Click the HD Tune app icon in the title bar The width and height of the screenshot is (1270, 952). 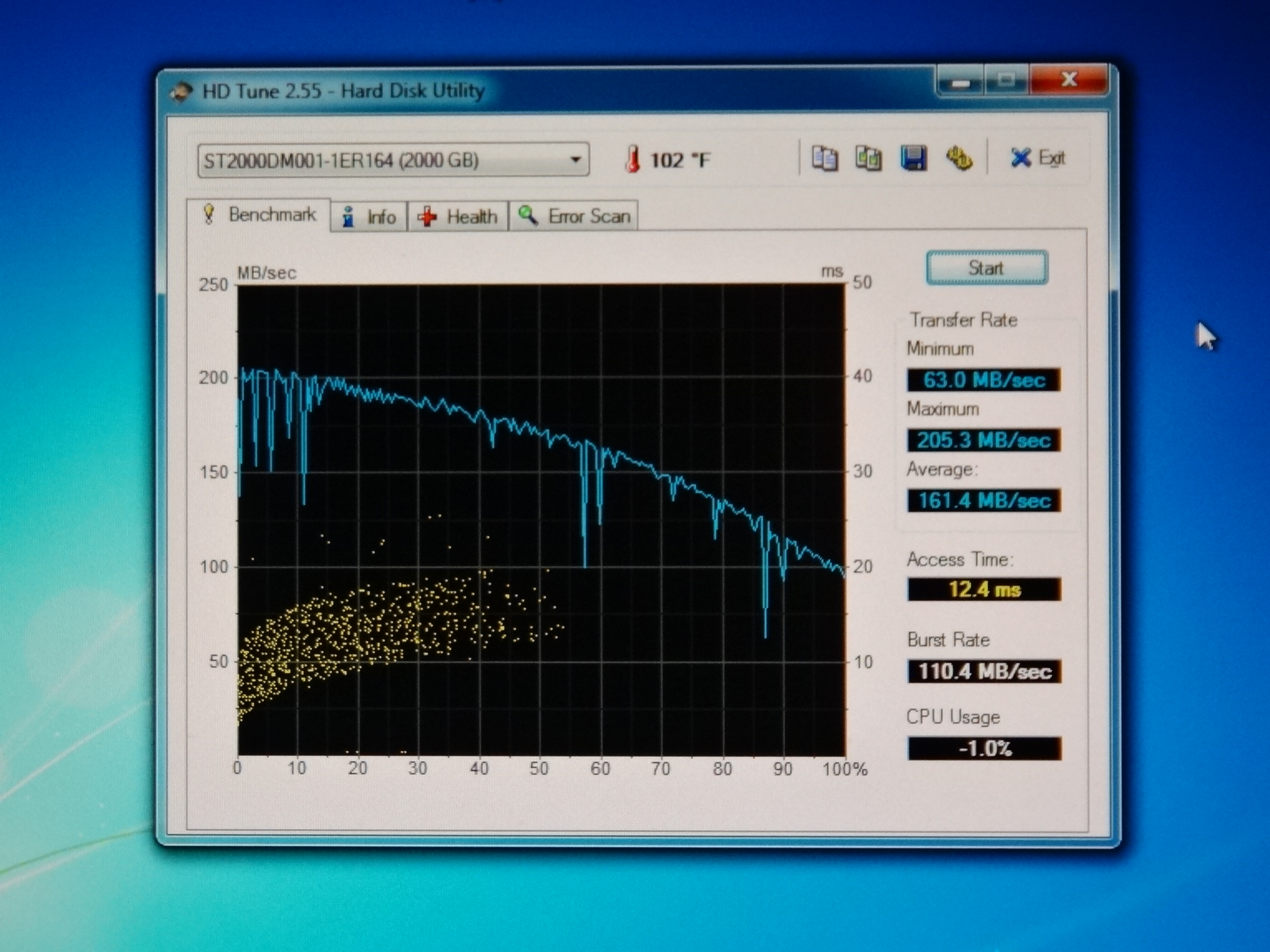click(x=181, y=93)
